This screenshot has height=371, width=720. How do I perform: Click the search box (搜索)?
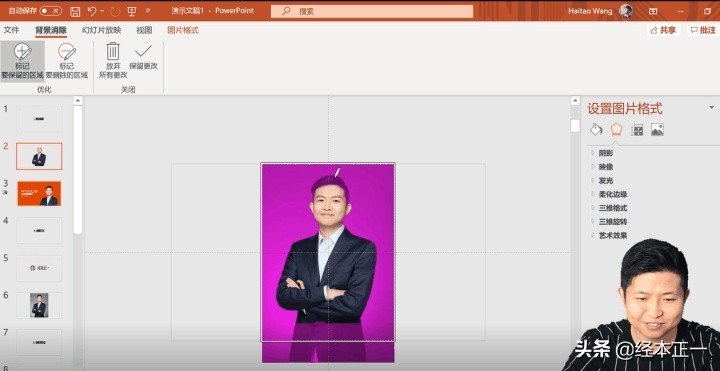372,11
